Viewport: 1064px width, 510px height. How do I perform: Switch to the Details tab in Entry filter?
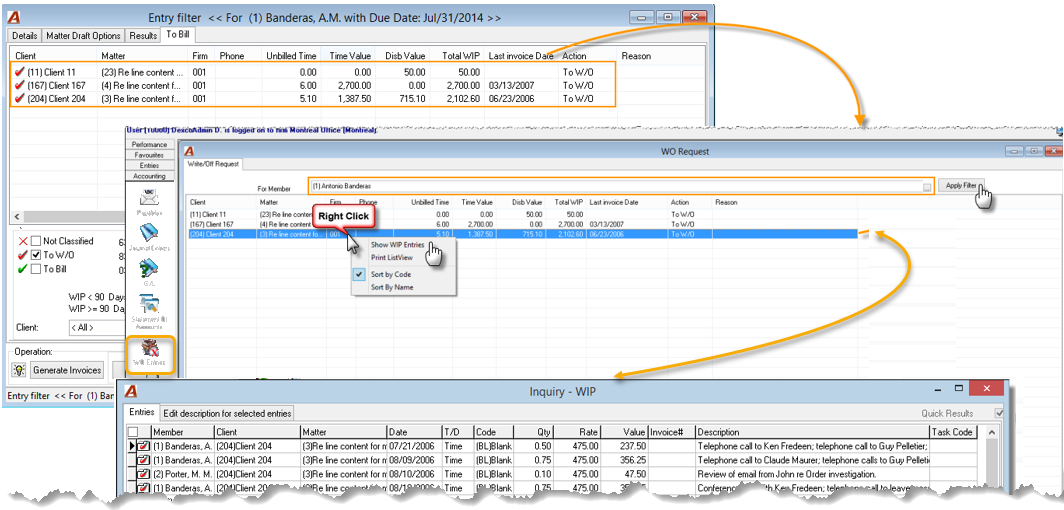tap(24, 35)
